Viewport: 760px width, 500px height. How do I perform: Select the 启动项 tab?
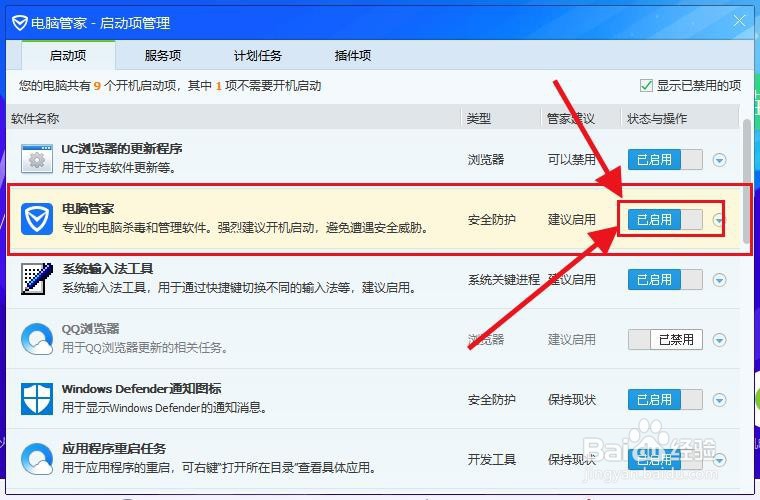pyautogui.click(x=68, y=55)
